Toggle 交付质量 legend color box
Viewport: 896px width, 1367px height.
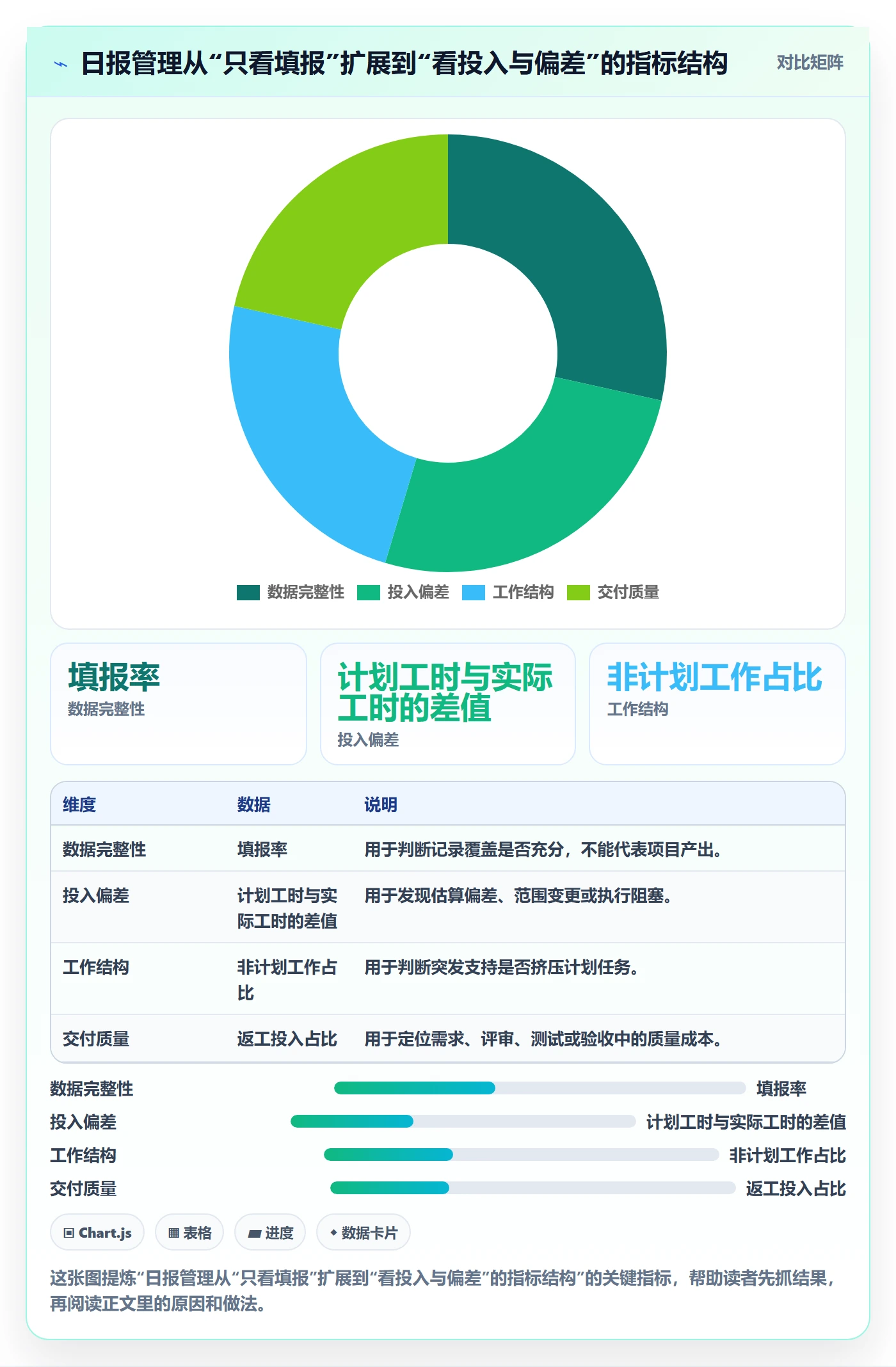[x=579, y=592]
